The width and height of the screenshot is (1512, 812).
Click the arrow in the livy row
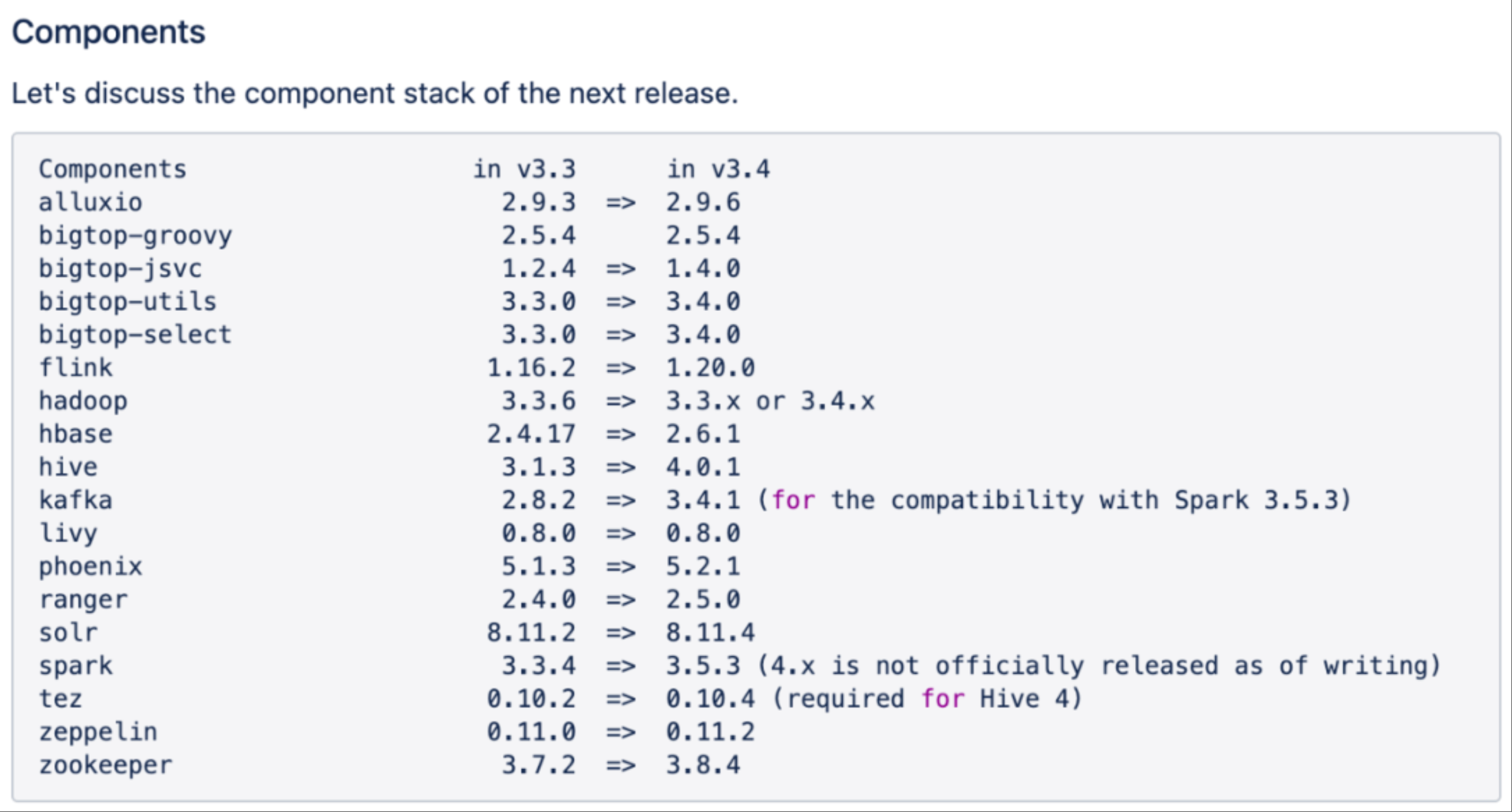click(x=620, y=533)
